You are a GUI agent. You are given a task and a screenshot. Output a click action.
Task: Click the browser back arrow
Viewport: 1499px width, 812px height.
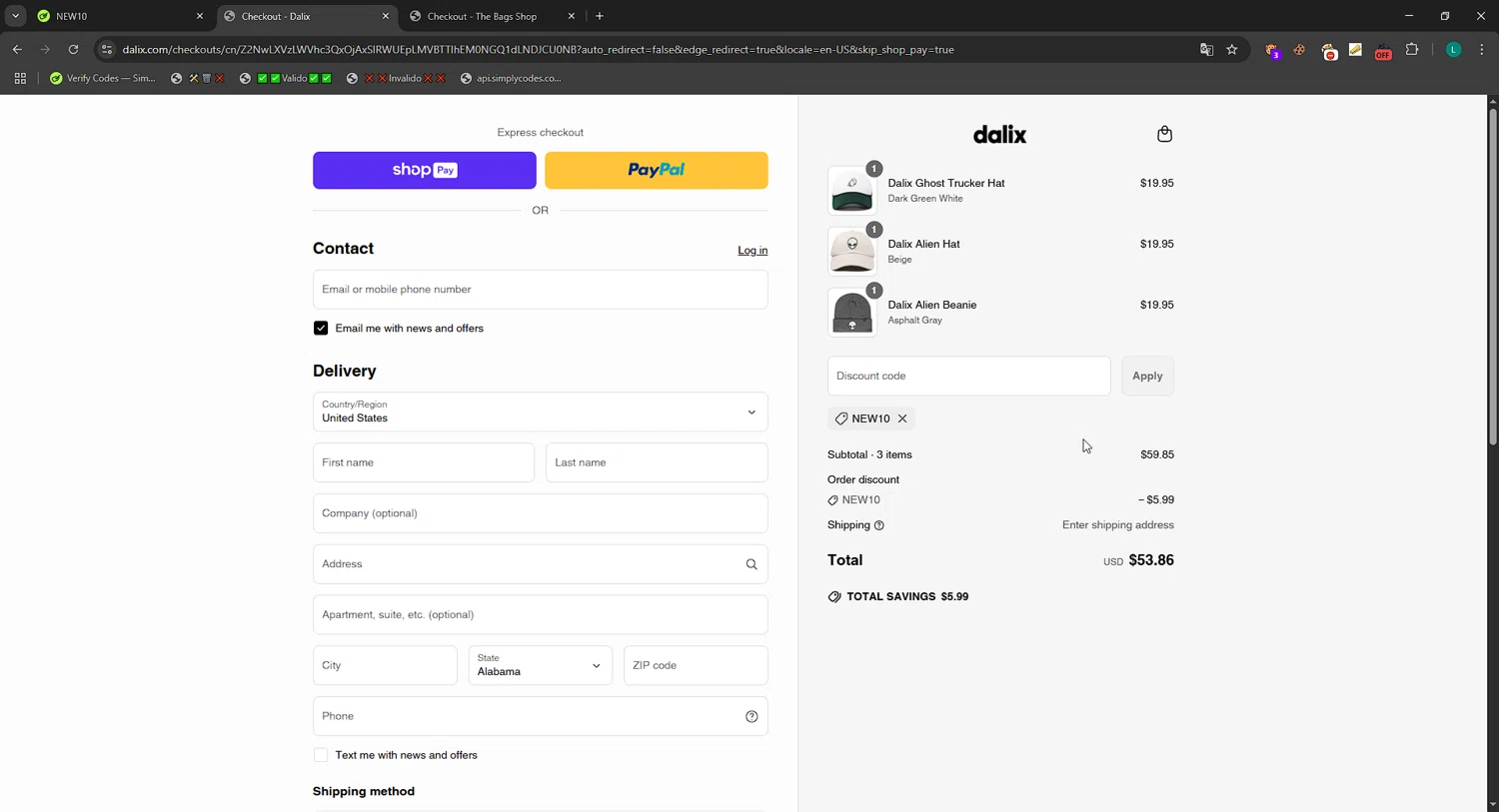coord(17,49)
